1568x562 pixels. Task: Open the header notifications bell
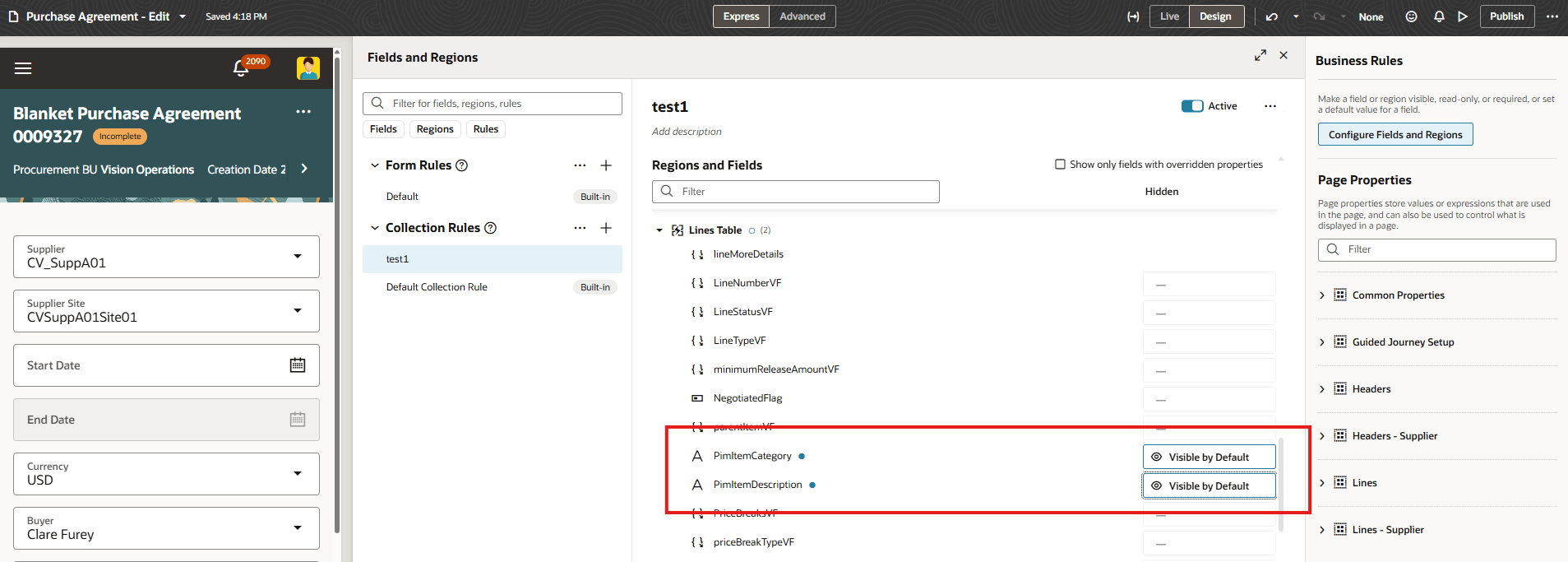coord(1439,16)
